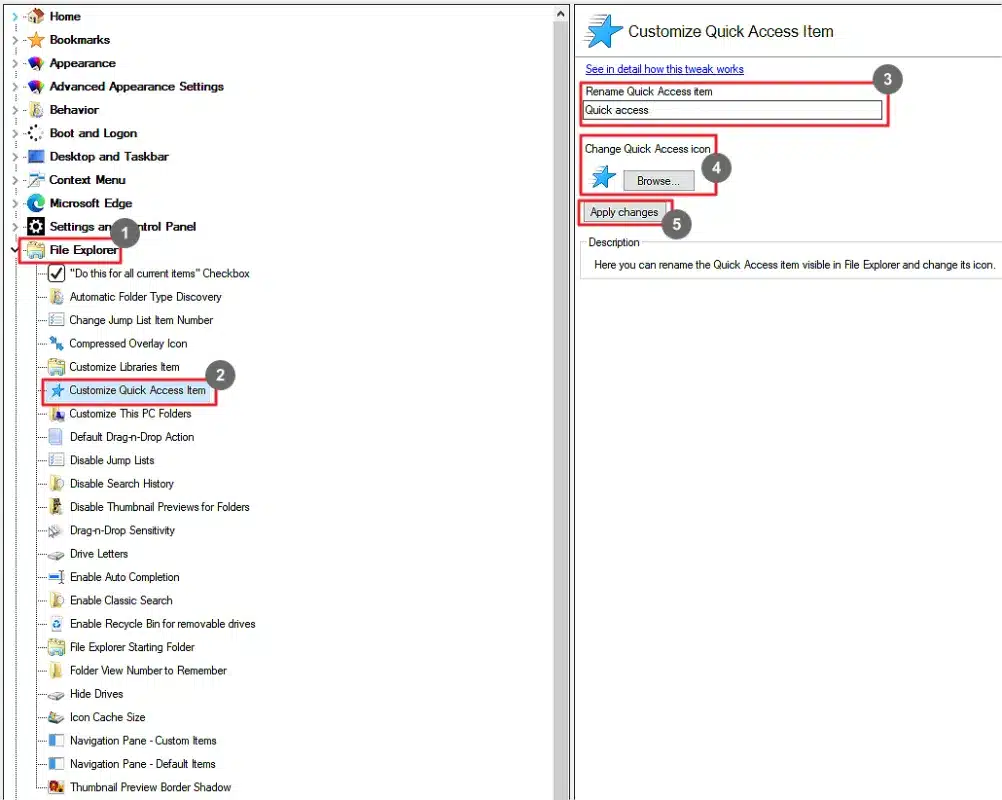Click the Settings and Control Panel gear icon

36,226
